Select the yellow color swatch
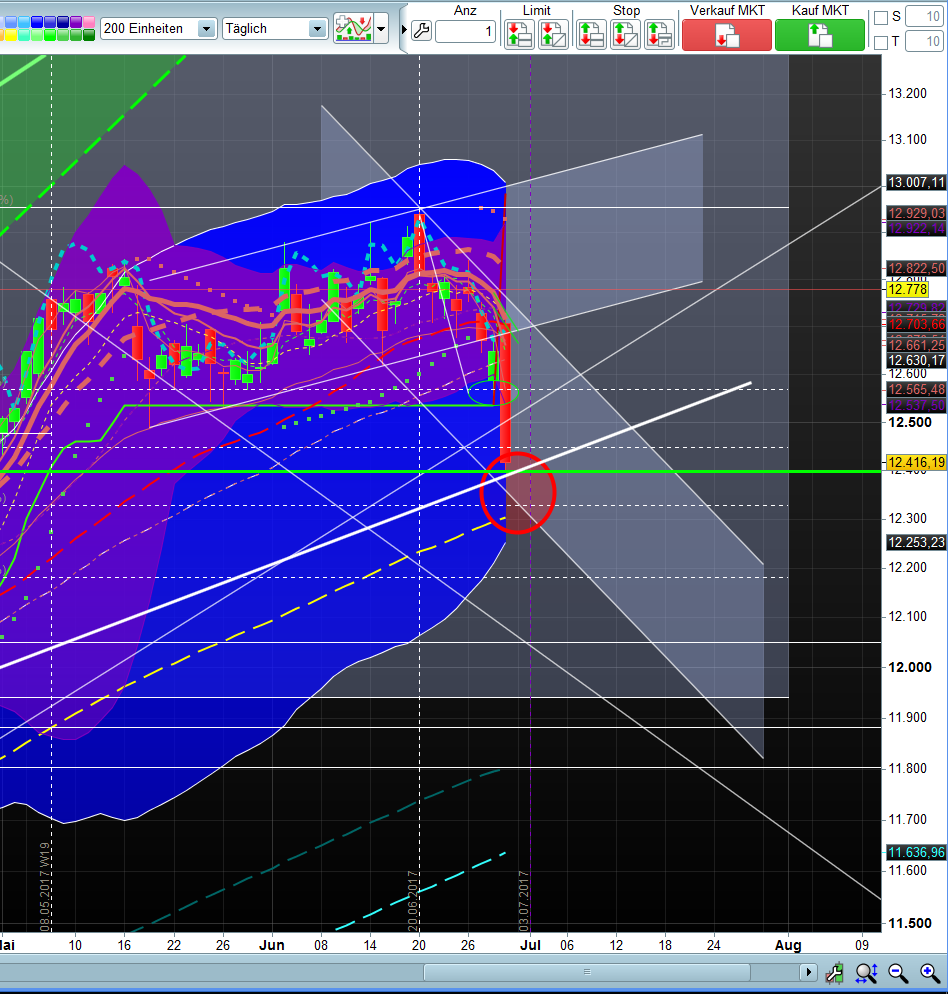948x994 pixels. [x=11, y=35]
